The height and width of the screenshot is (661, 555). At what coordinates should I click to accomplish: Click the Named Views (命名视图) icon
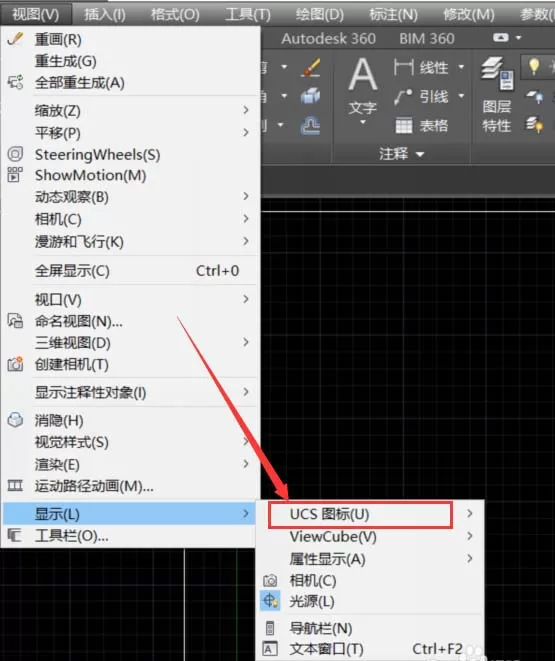point(15,321)
